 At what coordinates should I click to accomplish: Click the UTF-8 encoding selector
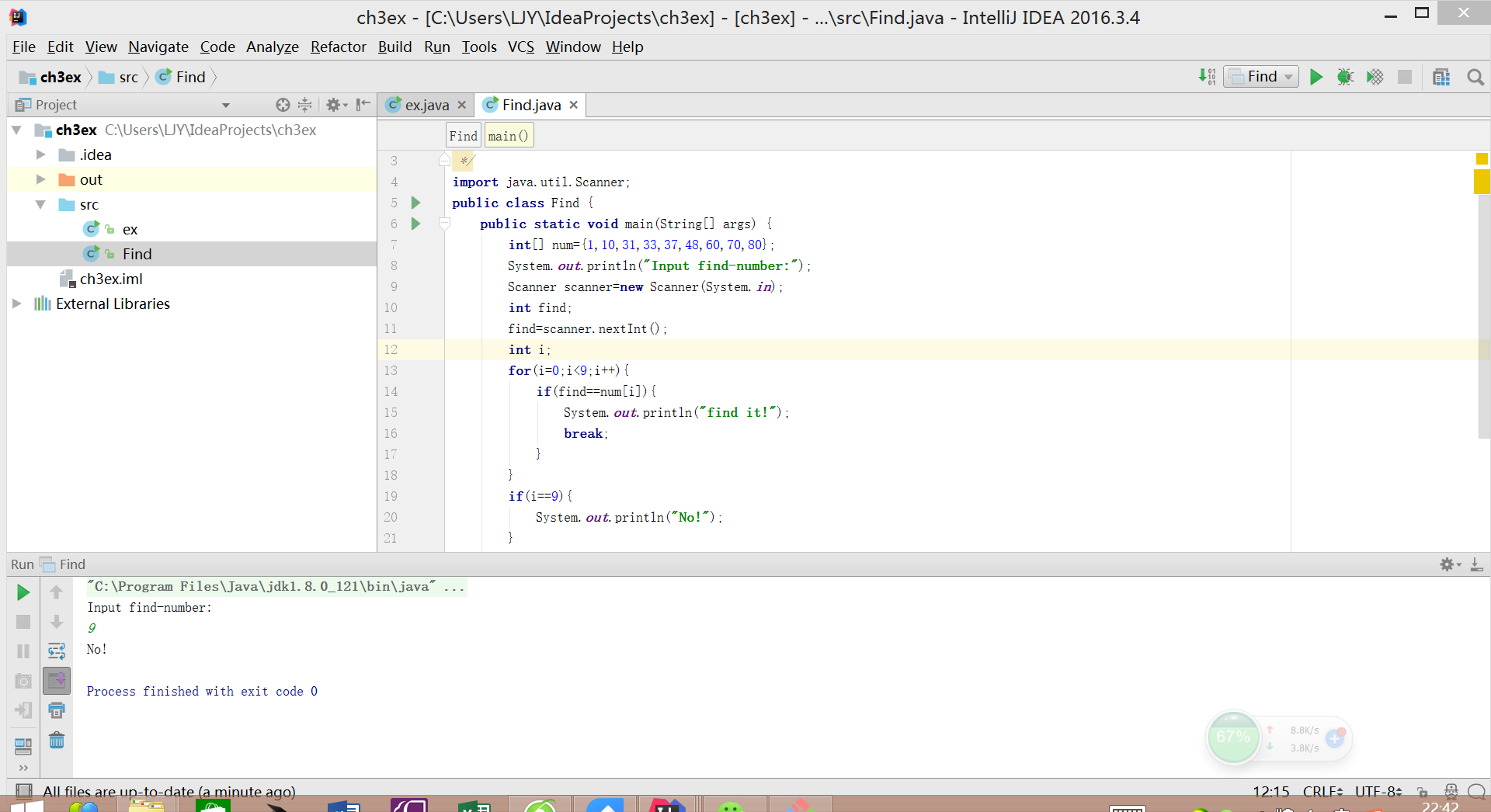coord(1378,791)
